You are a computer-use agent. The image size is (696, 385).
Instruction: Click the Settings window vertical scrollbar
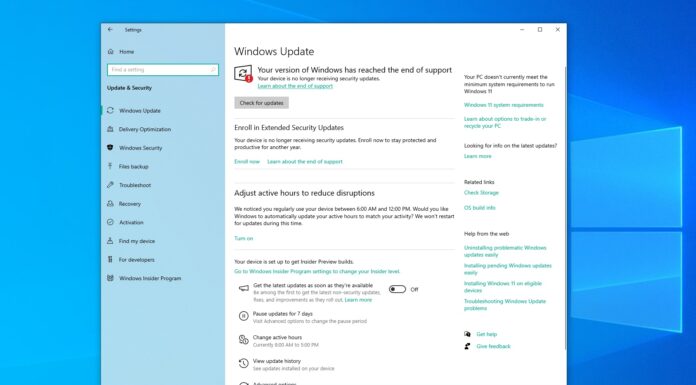[x=566, y=208]
